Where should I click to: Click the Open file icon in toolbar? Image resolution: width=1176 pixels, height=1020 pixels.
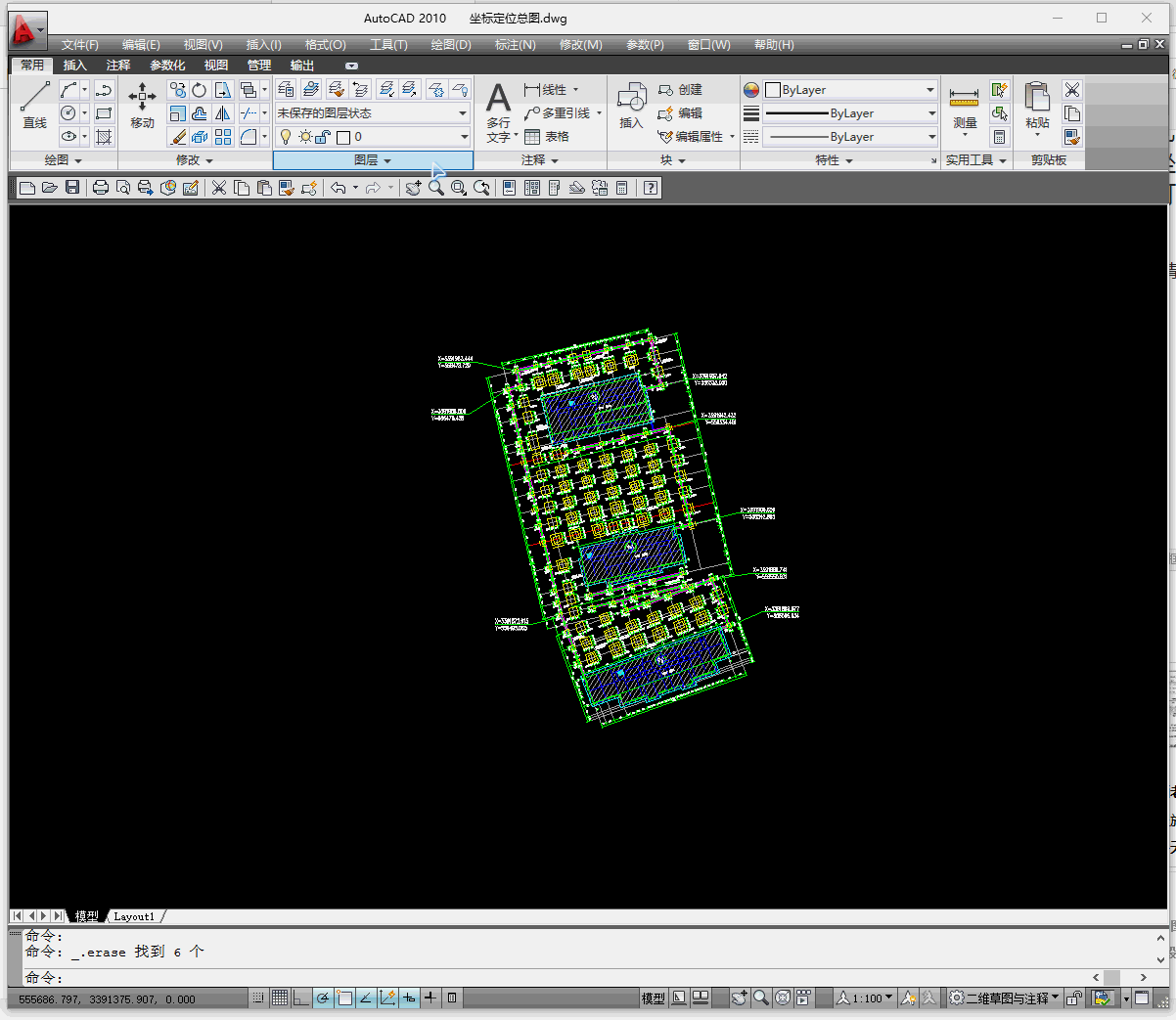pyautogui.click(x=50, y=188)
